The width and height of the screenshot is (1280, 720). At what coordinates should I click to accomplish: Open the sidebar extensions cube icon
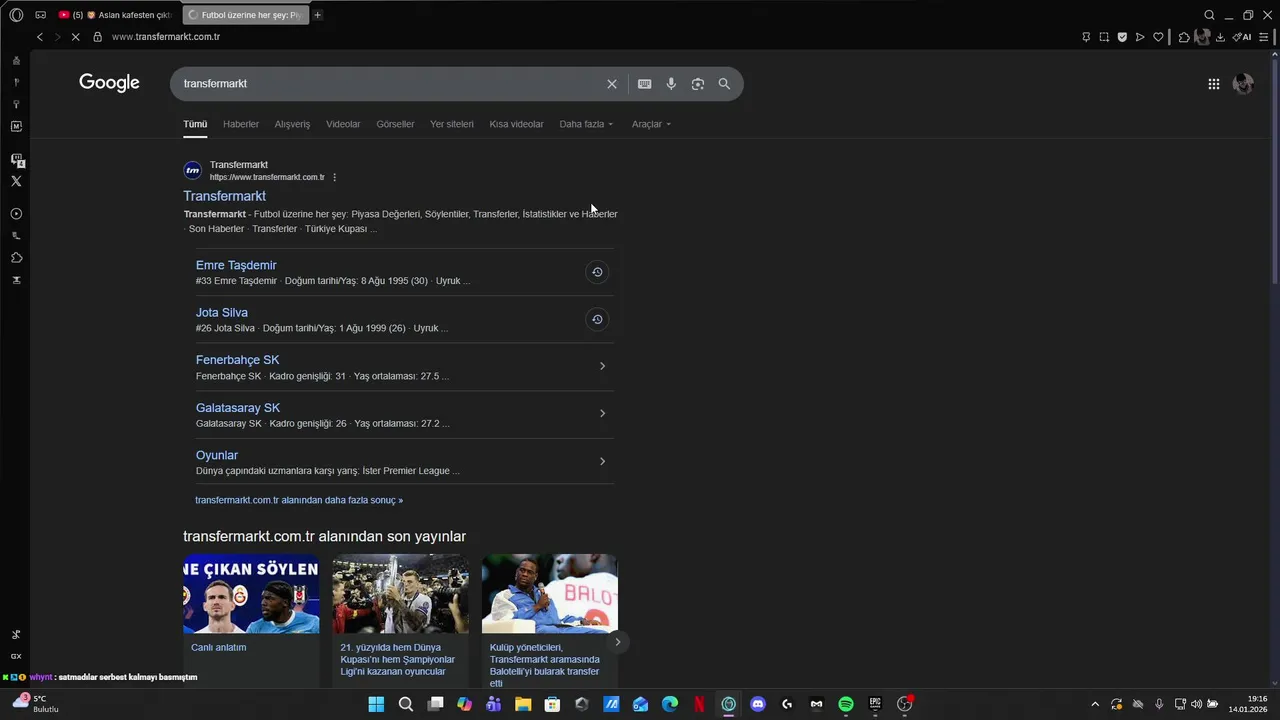[16, 258]
